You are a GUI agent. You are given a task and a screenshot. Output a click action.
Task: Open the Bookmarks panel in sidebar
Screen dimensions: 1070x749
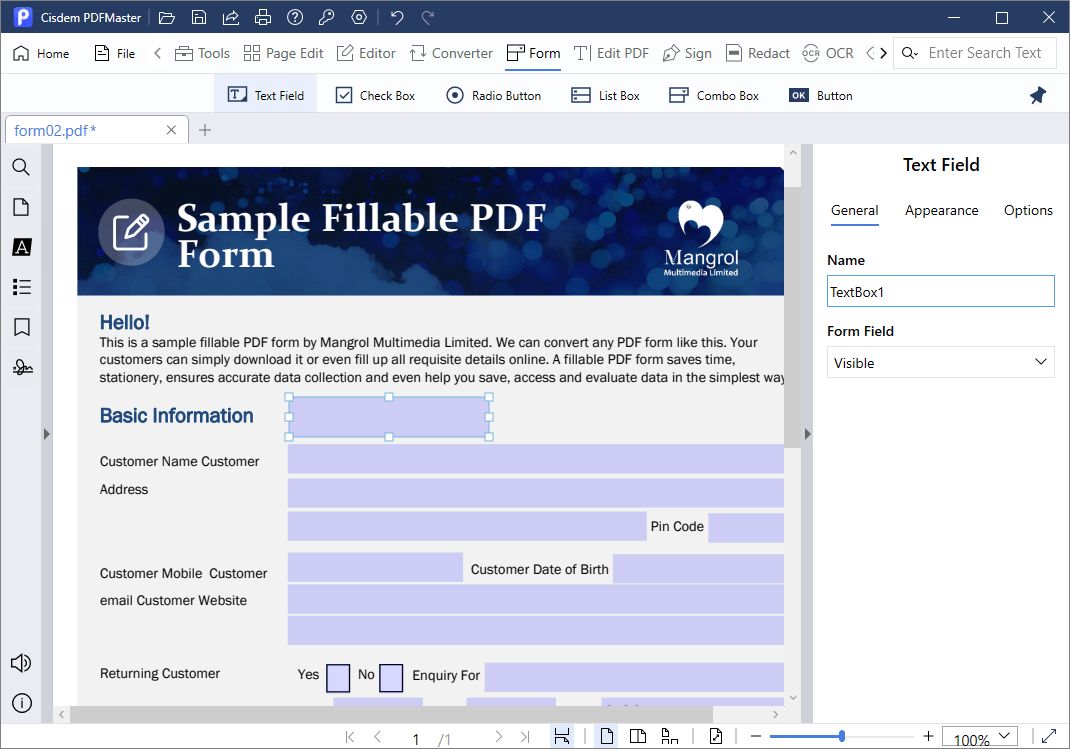click(21, 327)
